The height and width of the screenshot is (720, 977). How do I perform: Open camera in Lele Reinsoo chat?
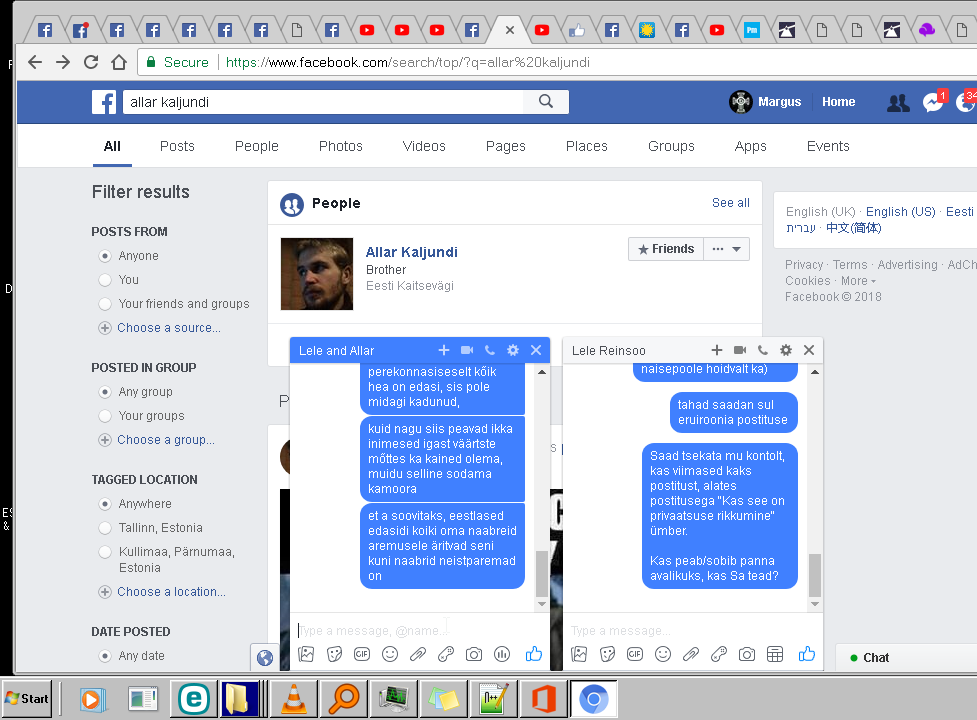click(746, 655)
